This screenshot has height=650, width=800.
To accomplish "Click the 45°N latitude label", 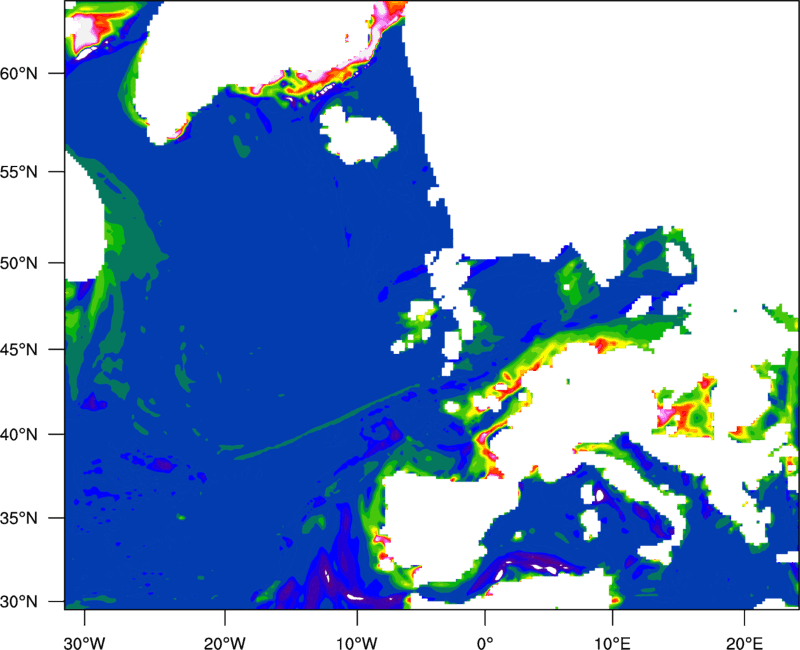I will click(19, 349).
